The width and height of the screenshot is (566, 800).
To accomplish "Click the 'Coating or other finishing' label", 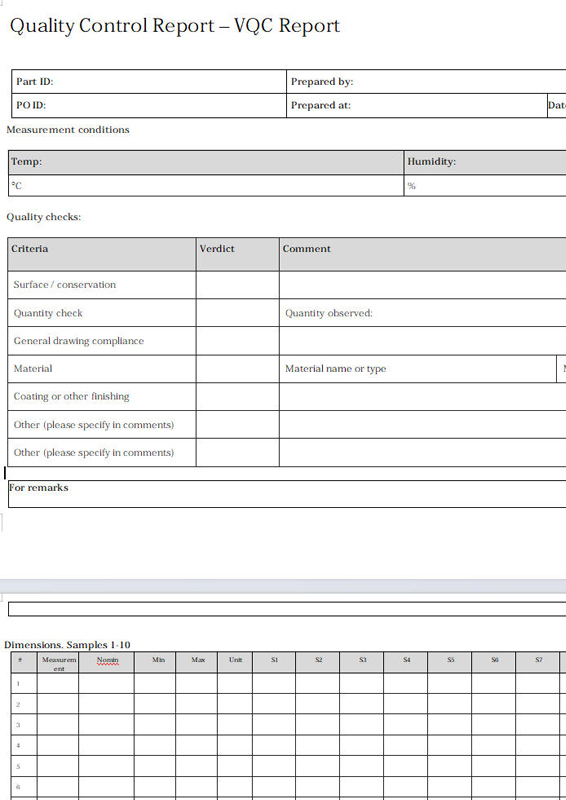I will pos(71,396).
